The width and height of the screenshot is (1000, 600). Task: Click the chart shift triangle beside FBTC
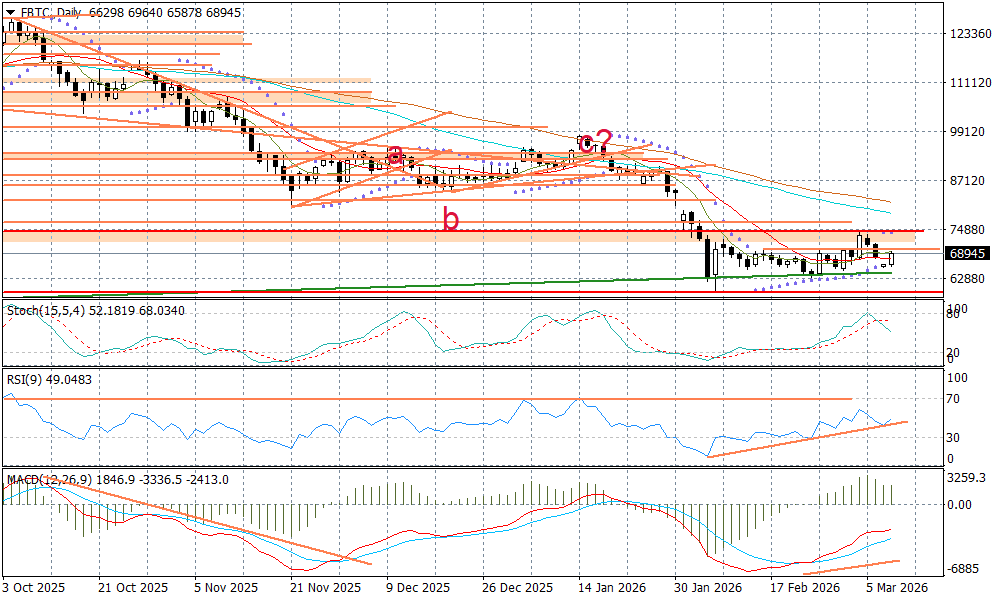10,12
